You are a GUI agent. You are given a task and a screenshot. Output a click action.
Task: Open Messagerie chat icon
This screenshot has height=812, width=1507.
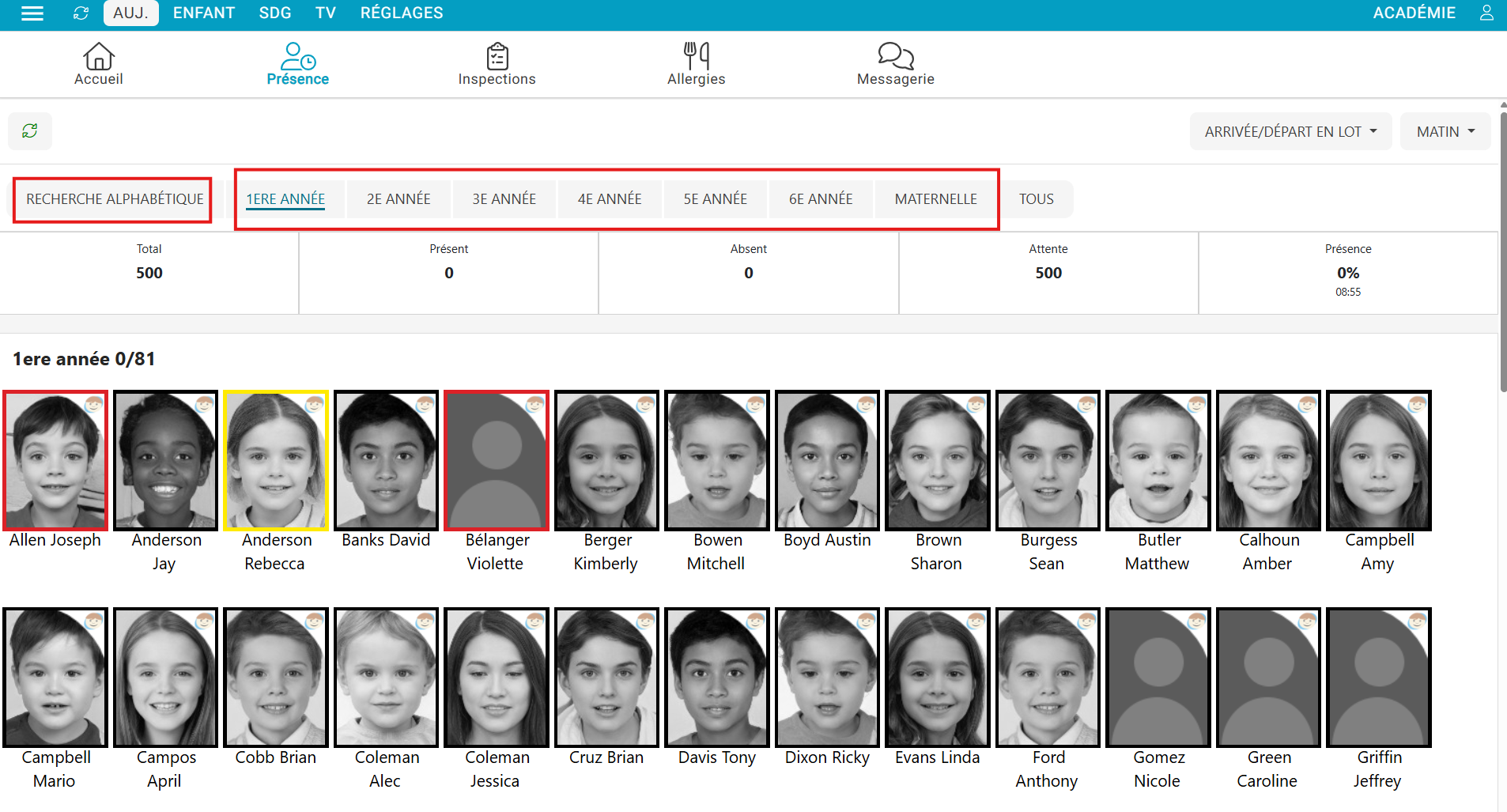(x=895, y=63)
